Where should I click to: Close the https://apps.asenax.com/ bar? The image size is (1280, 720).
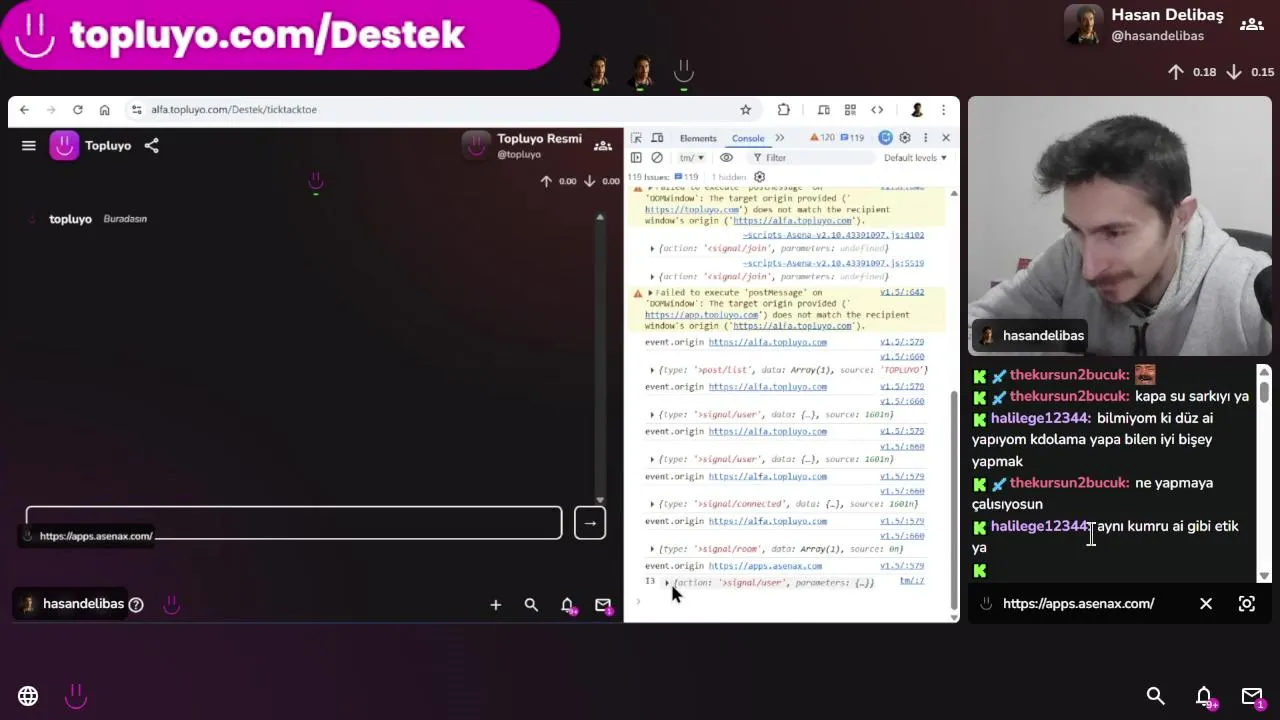click(x=1206, y=604)
